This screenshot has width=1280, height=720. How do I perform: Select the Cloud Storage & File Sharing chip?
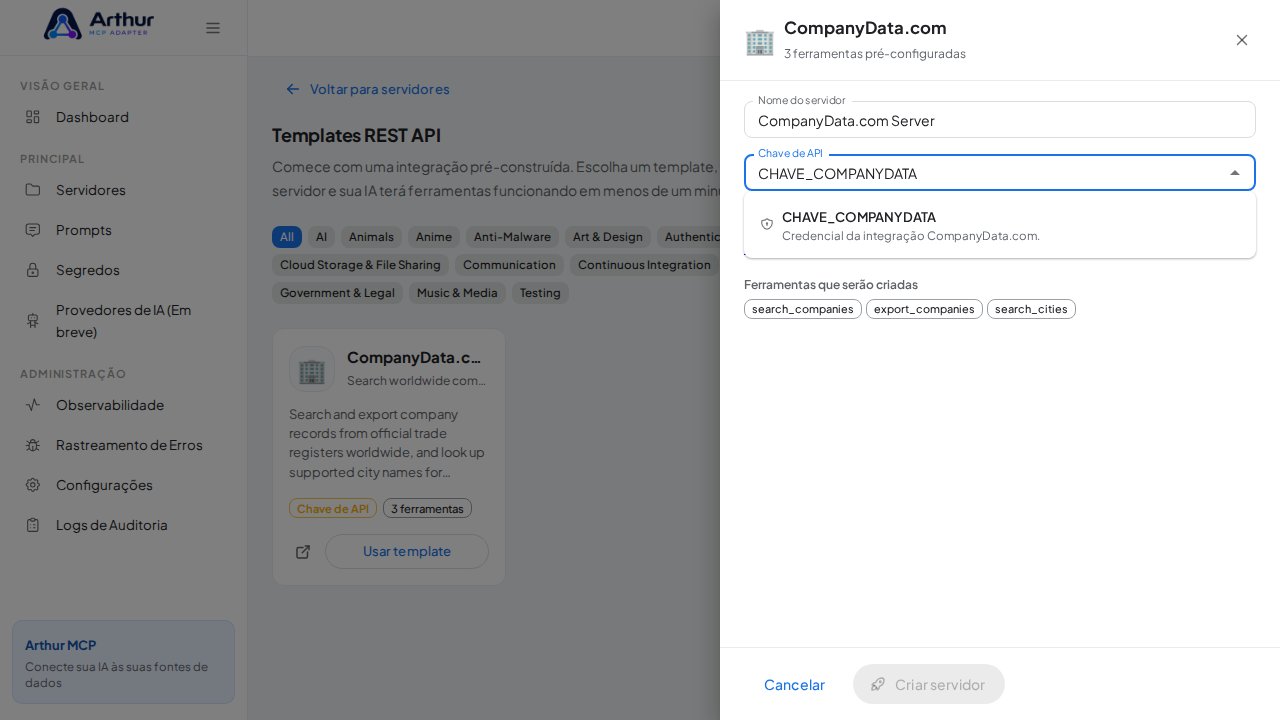pyautogui.click(x=360, y=265)
